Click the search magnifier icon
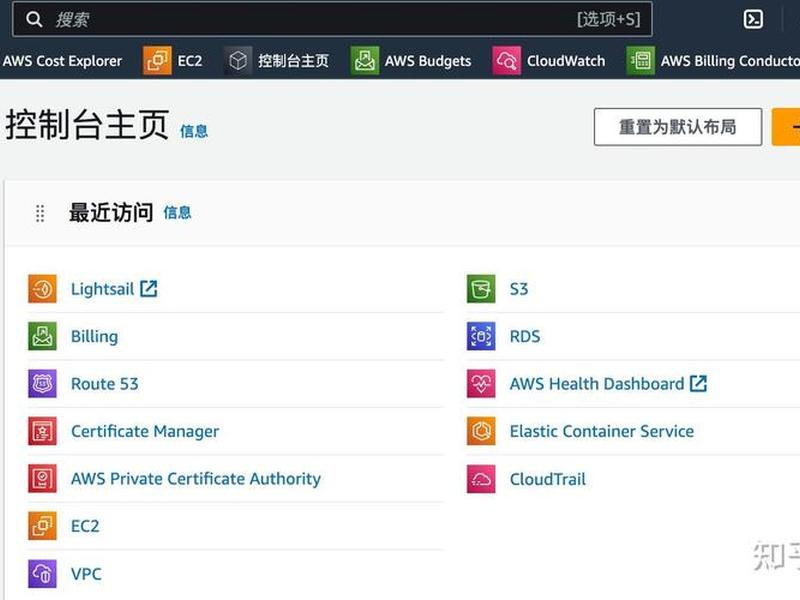The width and height of the screenshot is (800, 600). (34, 19)
